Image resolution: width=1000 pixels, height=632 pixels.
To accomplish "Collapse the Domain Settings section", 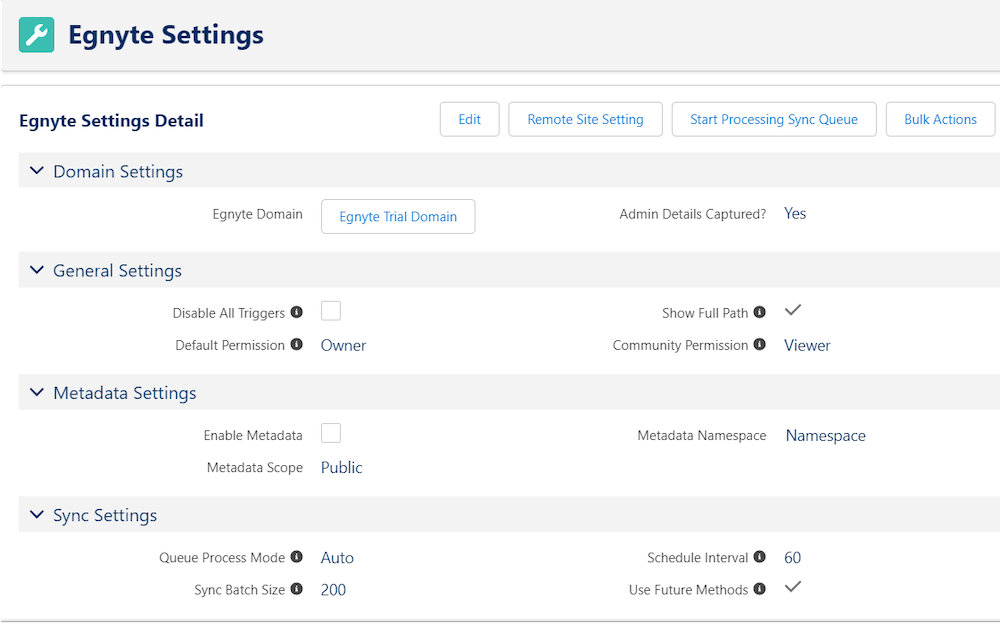I will [37, 171].
